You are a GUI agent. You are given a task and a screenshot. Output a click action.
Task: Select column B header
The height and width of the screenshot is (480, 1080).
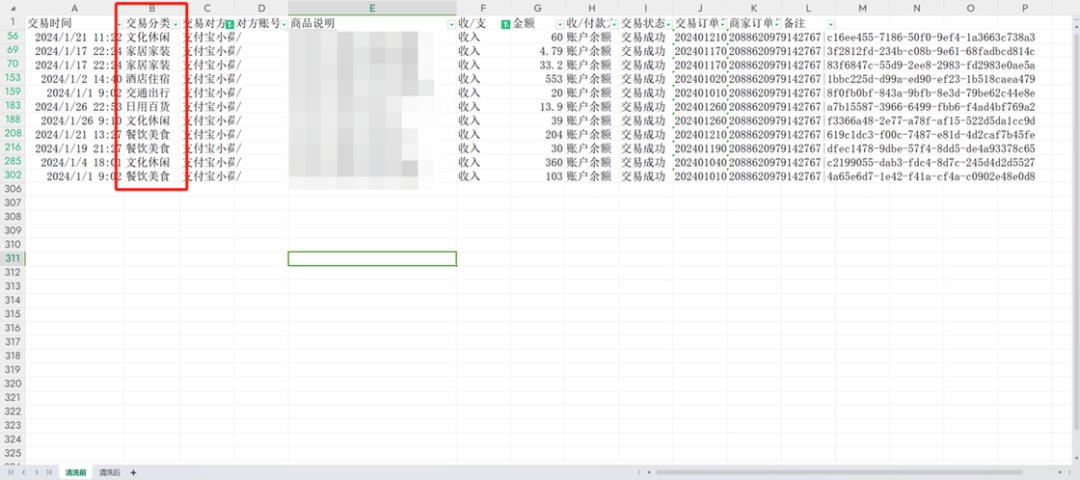point(152,8)
